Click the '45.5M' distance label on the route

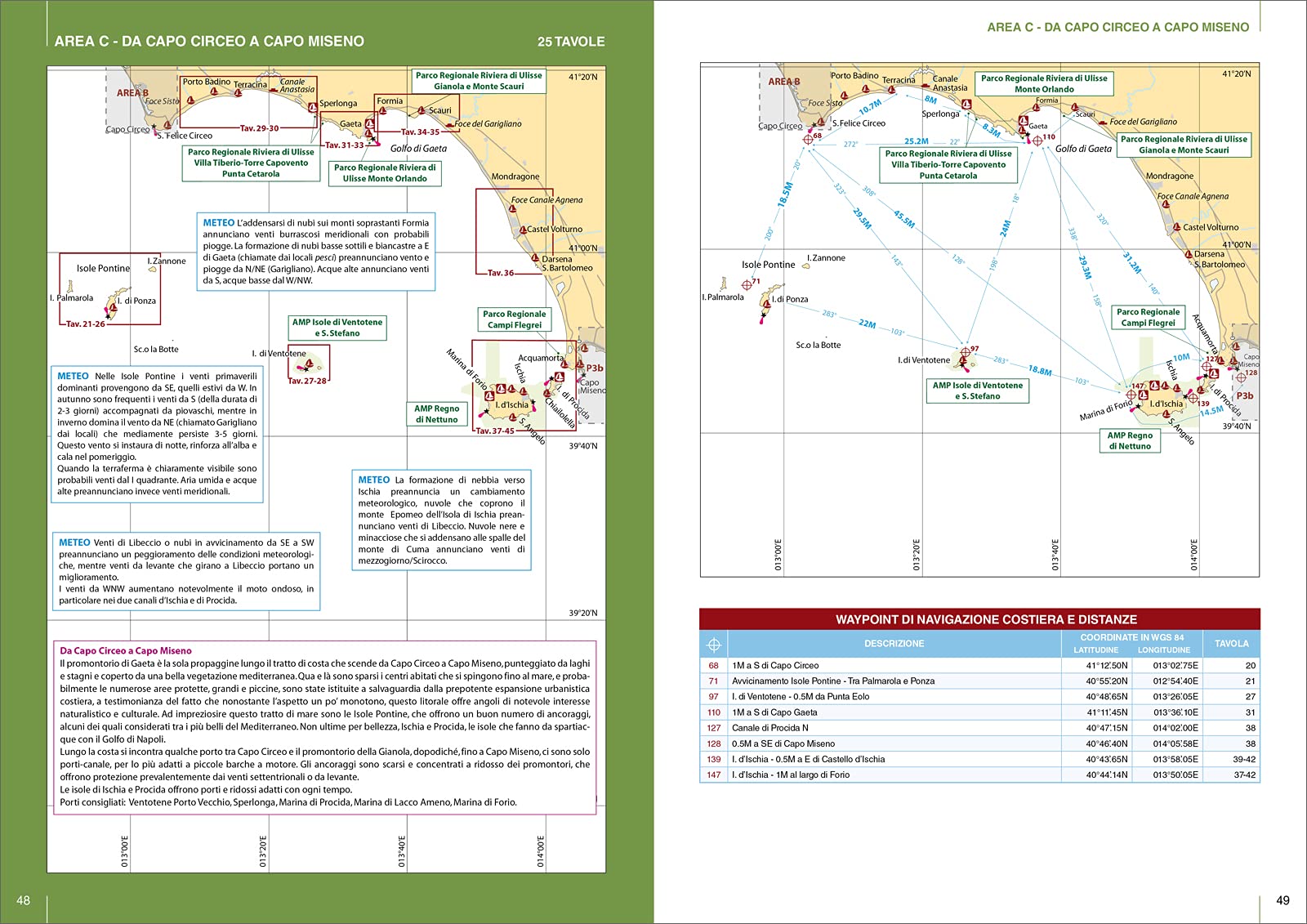(x=904, y=219)
